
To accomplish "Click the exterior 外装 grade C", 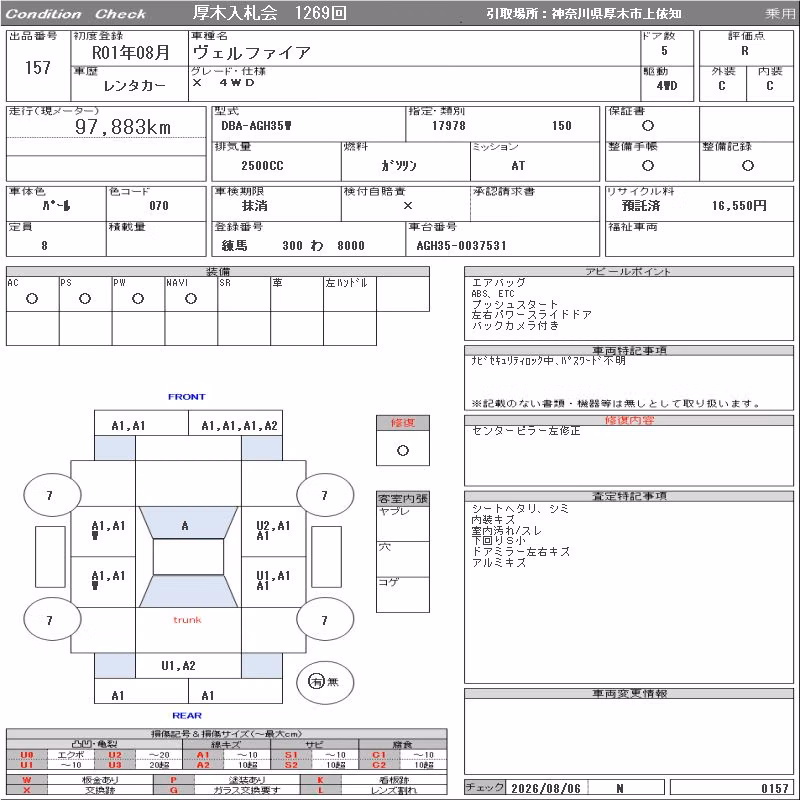I will click(x=721, y=86).
